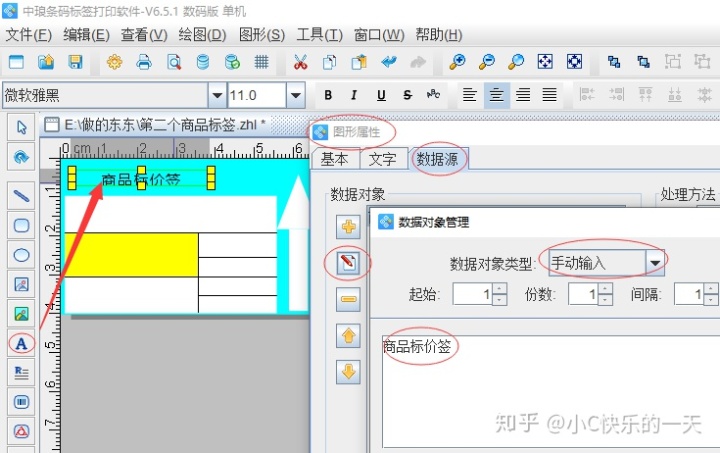Center align the text
This screenshot has width=720, height=453.
pos(496,95)
